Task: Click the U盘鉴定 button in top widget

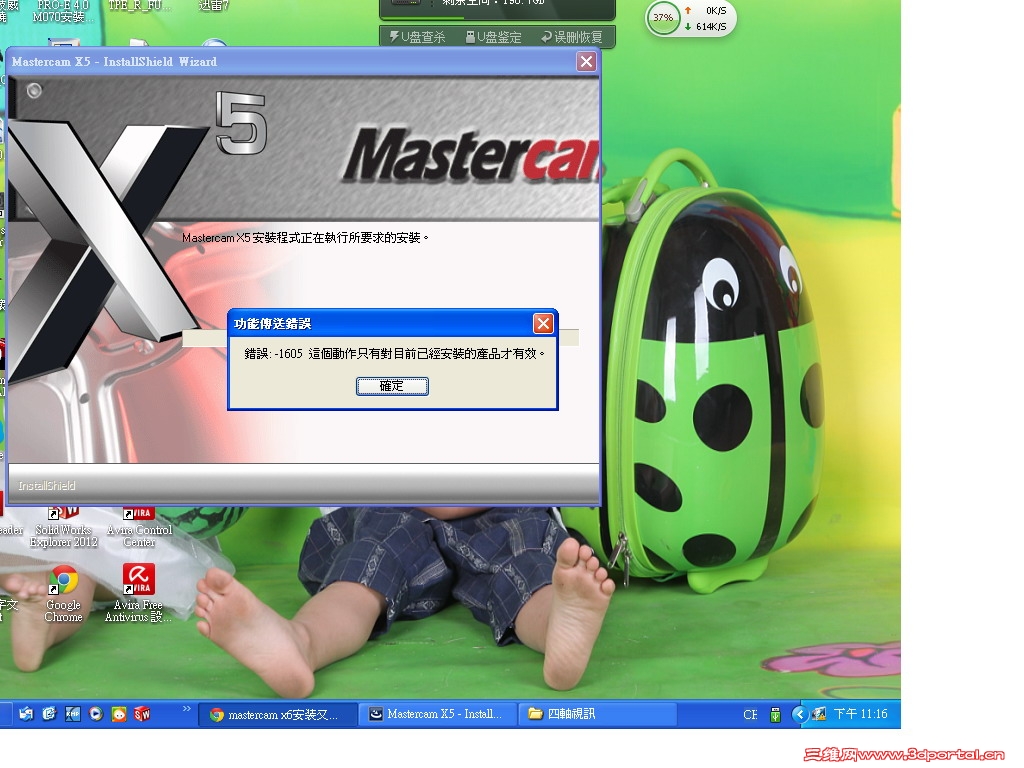Action: point(494,37)
